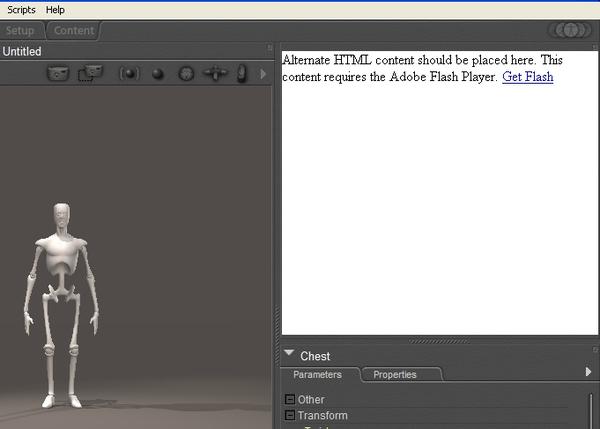Click the Area Render camera icon
600x429 pixels.
point(90,73)
